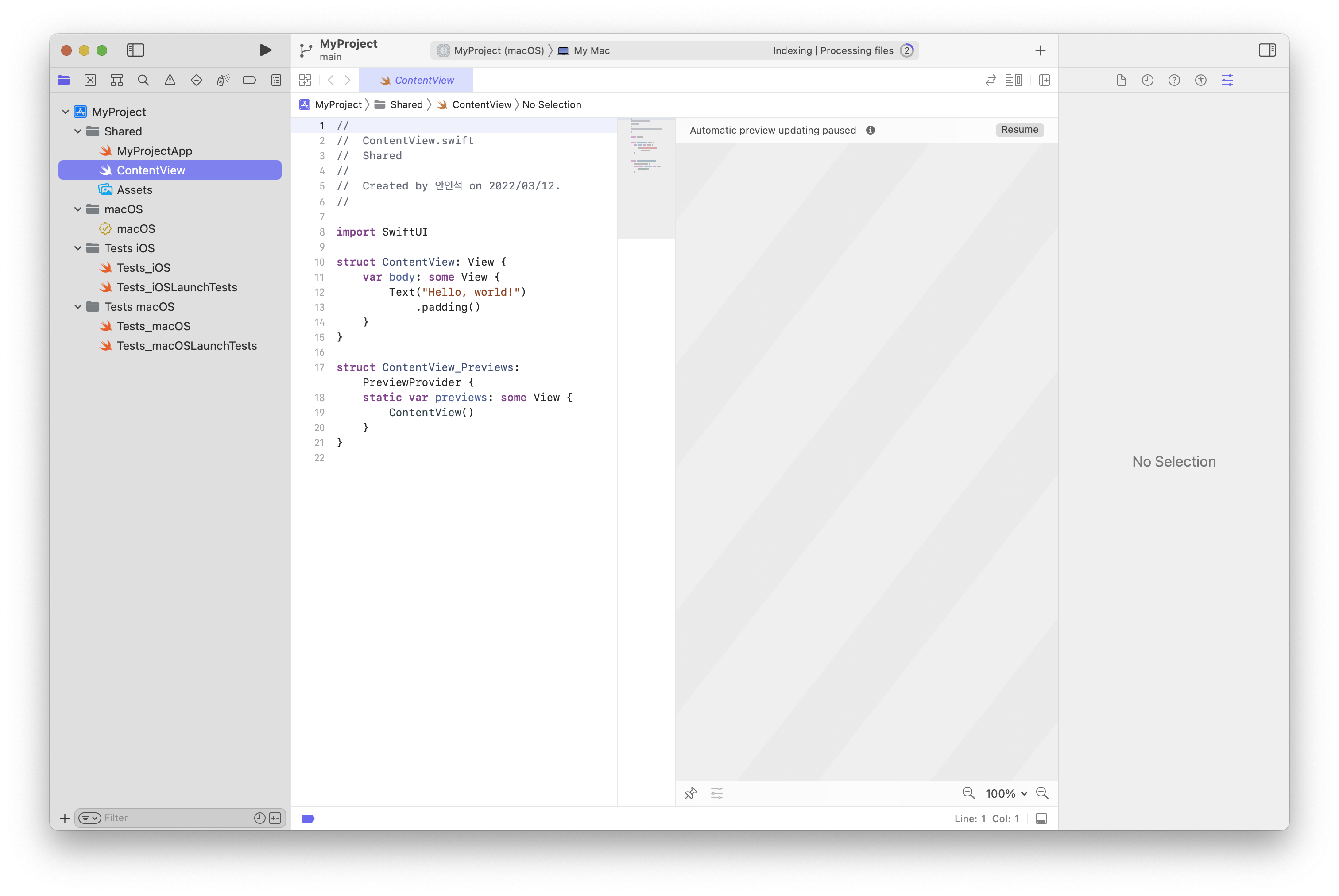Image resolution: width=1339 pixels, height=896 pixels.
Task: Open the 100% zoom level dropdown
Action: point(1006,794)
